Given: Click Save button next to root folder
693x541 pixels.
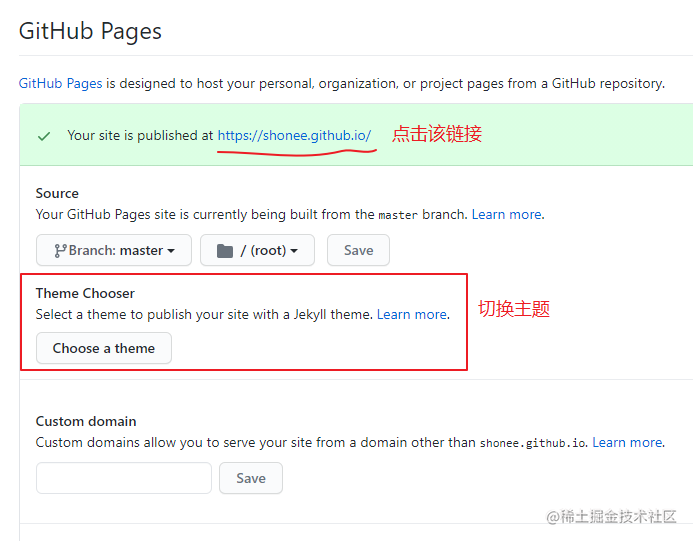Looking at the screenshot, I should 358,250.
